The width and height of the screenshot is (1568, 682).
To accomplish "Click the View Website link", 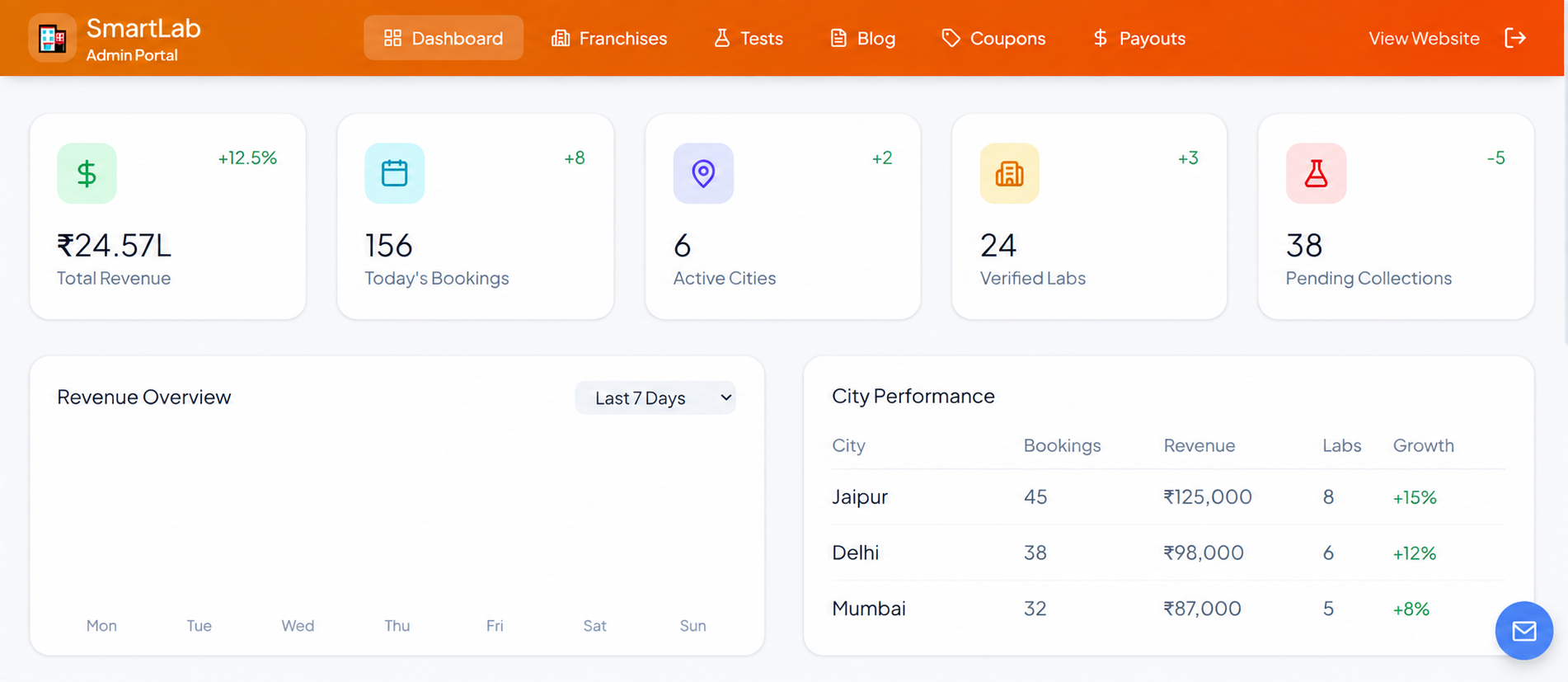I will click(x=1424, y=38).
